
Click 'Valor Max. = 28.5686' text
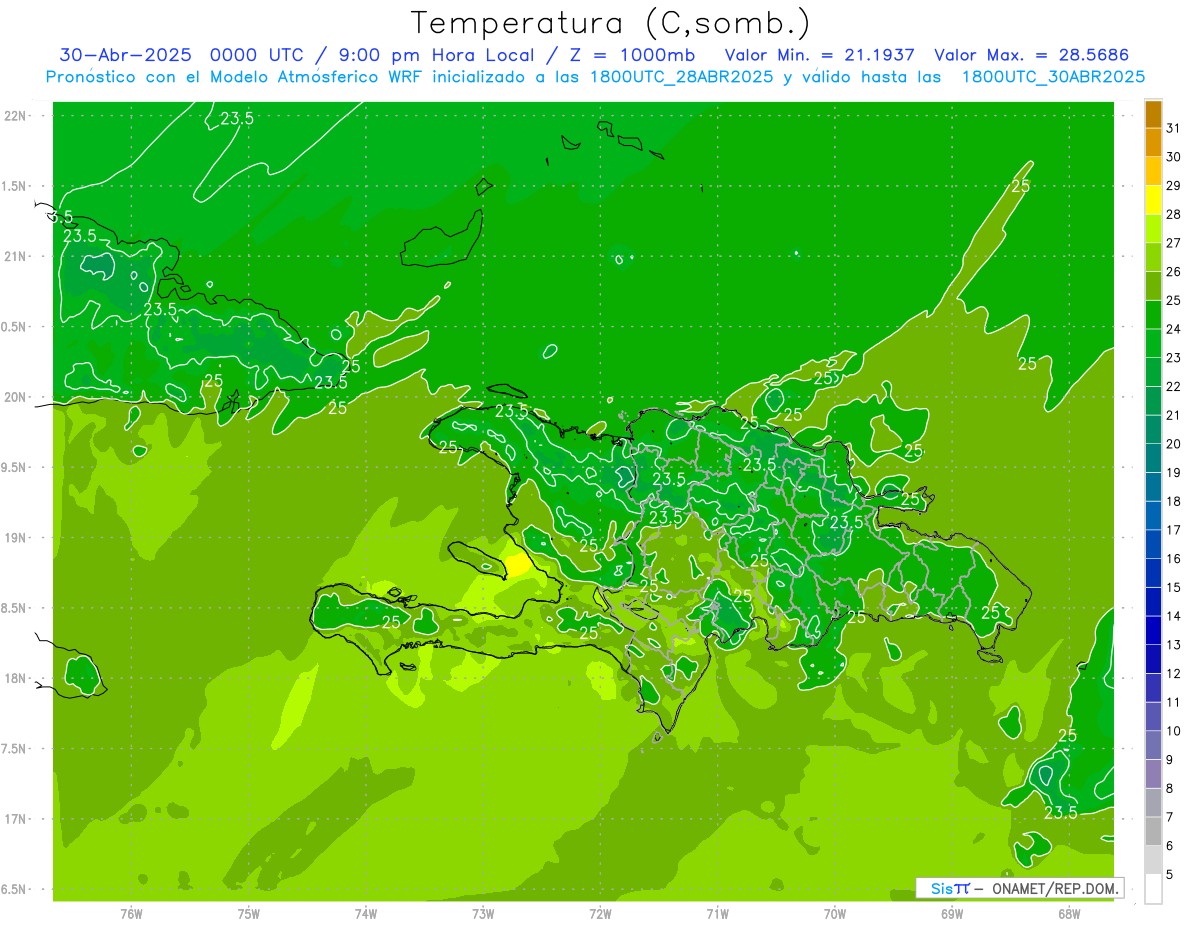1031,55
